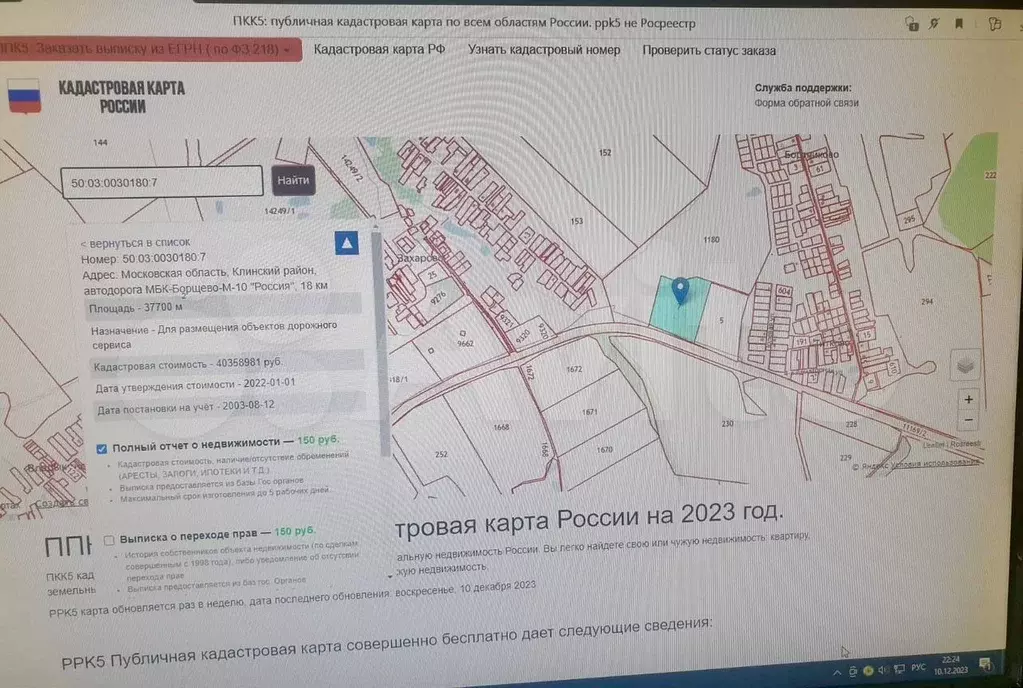Screen dimensions: 1023x688
Task: Zoom out the map with minus button
Action: [x=968, y=420]
